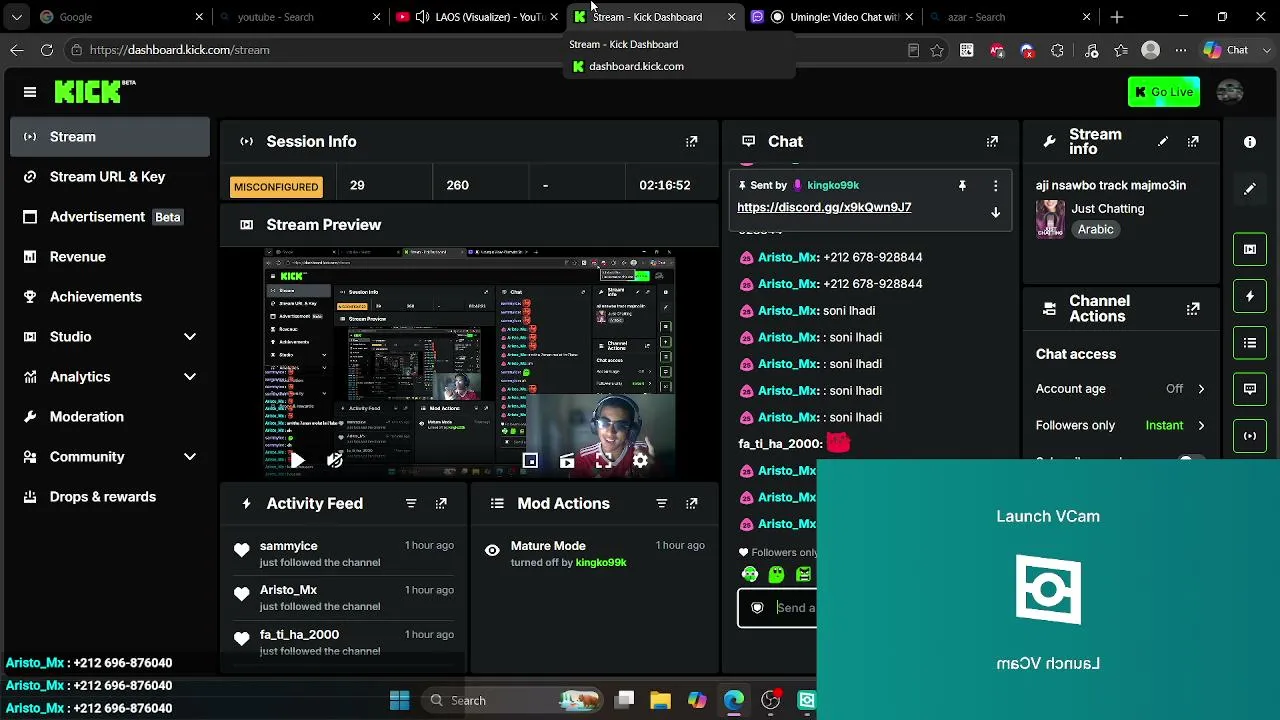The image size is (1280, 720).
Task: Unpin the pinned chat message
Action: (x=962, y=185)
